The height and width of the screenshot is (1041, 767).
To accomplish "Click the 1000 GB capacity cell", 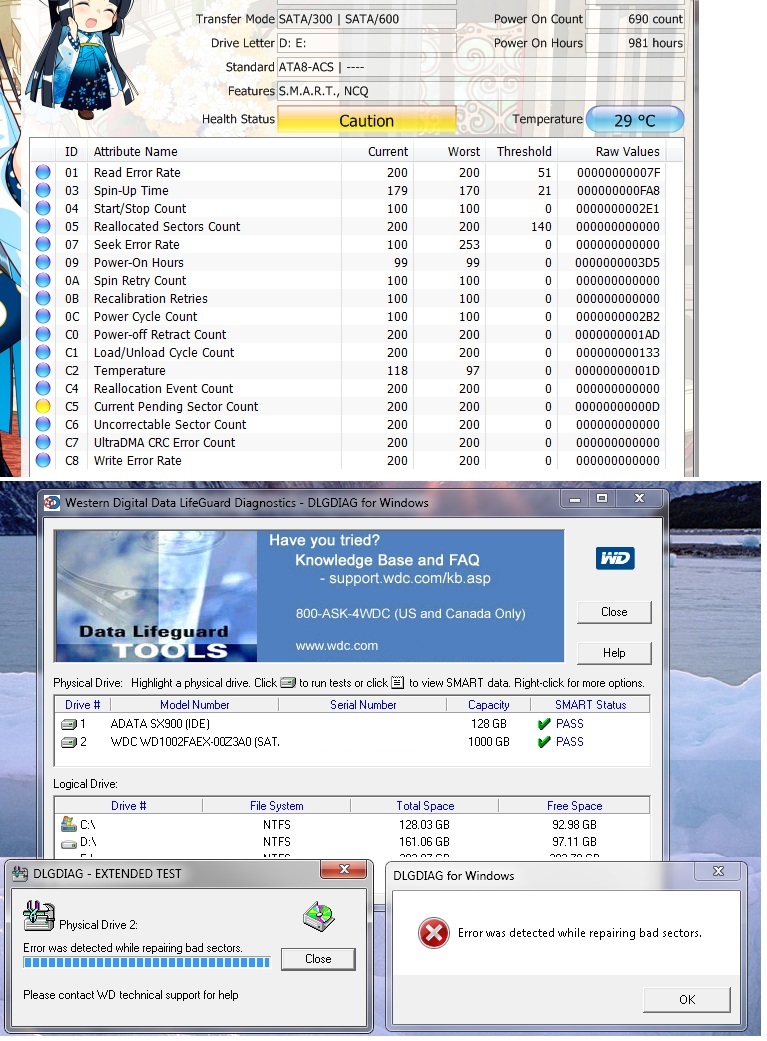I will (489, 742).
